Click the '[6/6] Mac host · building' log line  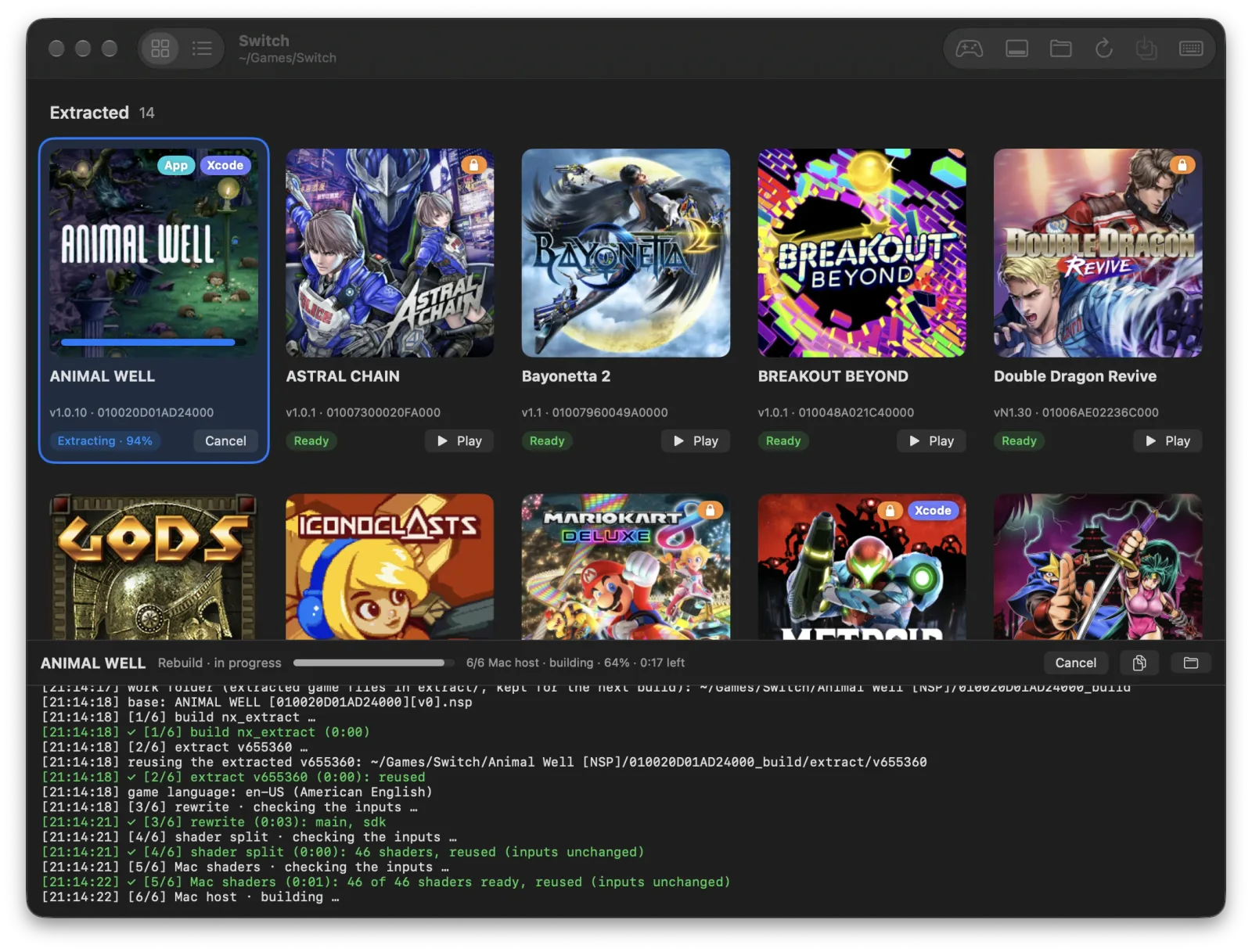pos(190,896)
